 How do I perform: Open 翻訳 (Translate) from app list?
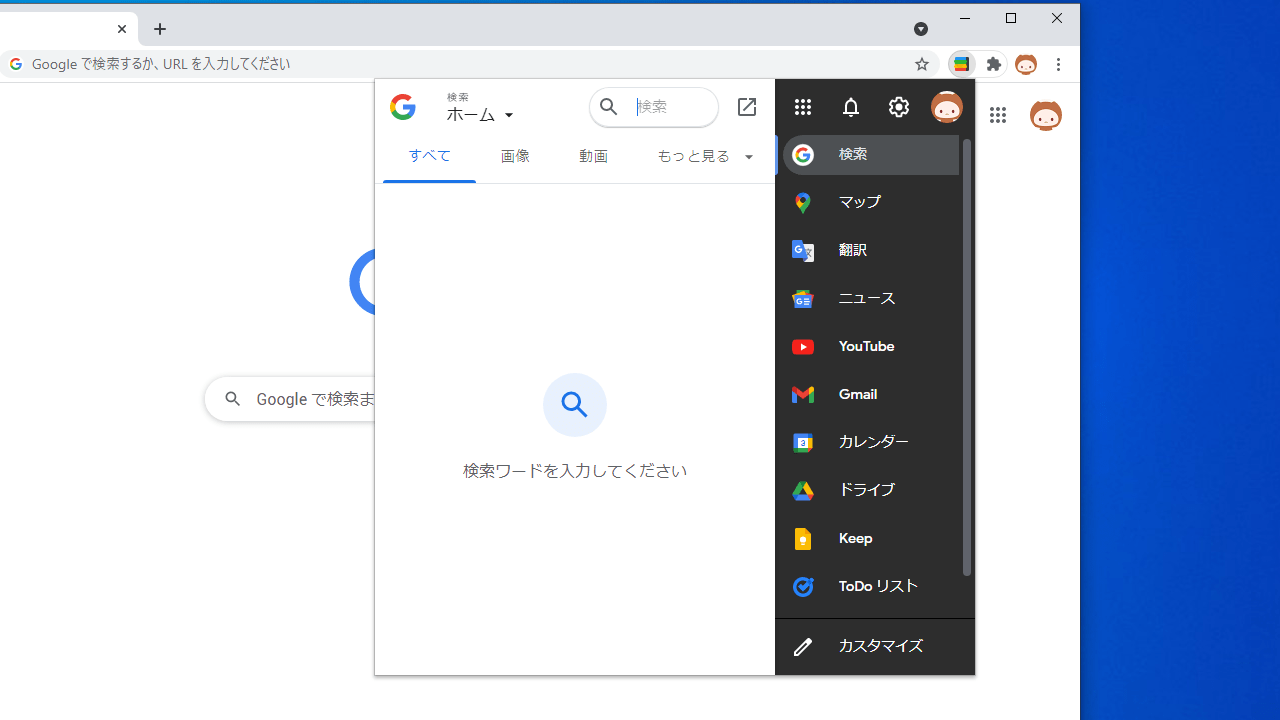pyautogui.click(x=871, y=250)
